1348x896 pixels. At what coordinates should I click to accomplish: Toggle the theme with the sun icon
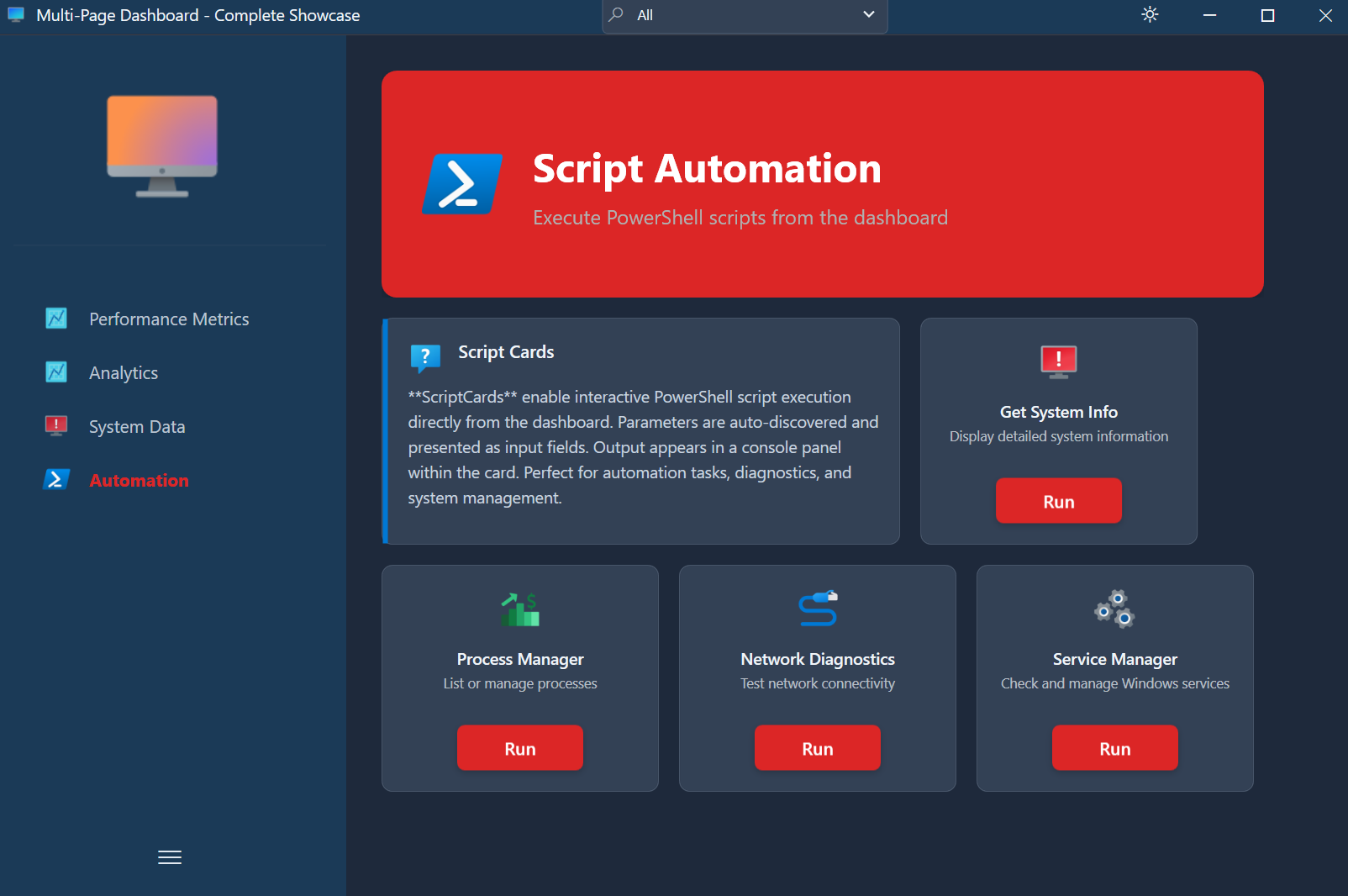point(1150,14)
